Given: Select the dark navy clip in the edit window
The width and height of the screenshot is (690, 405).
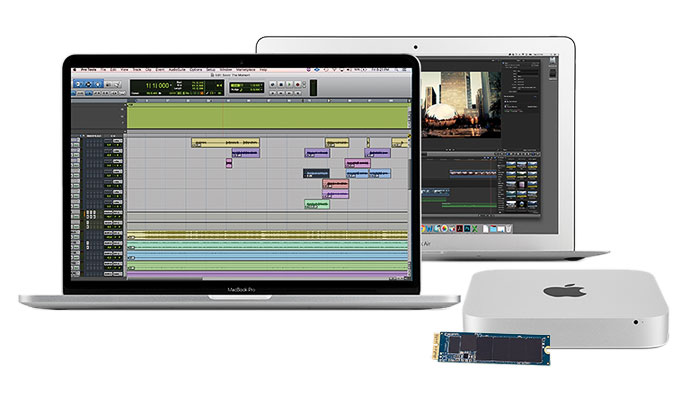Looking at the screenshot, I should tap(316, 173).
